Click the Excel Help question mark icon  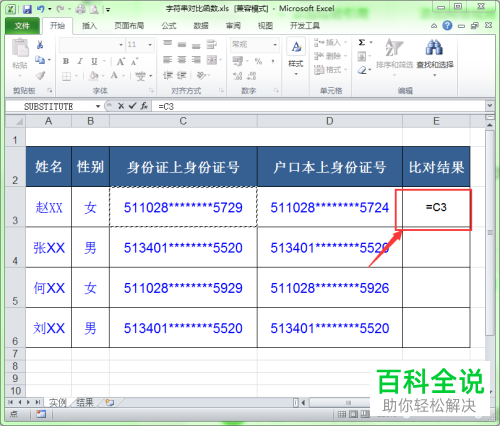(447, 25)
